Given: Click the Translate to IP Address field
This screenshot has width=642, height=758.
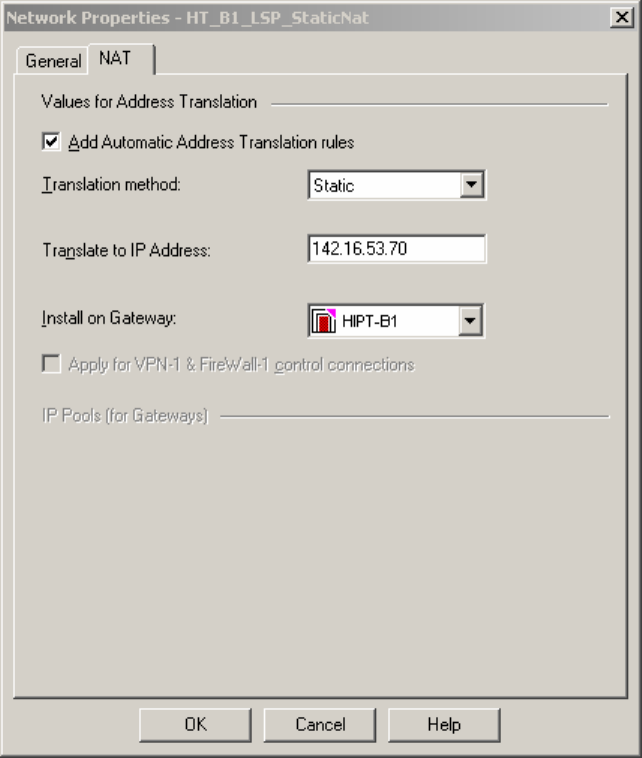Looking at the screenshot, I should pos(397,250).
